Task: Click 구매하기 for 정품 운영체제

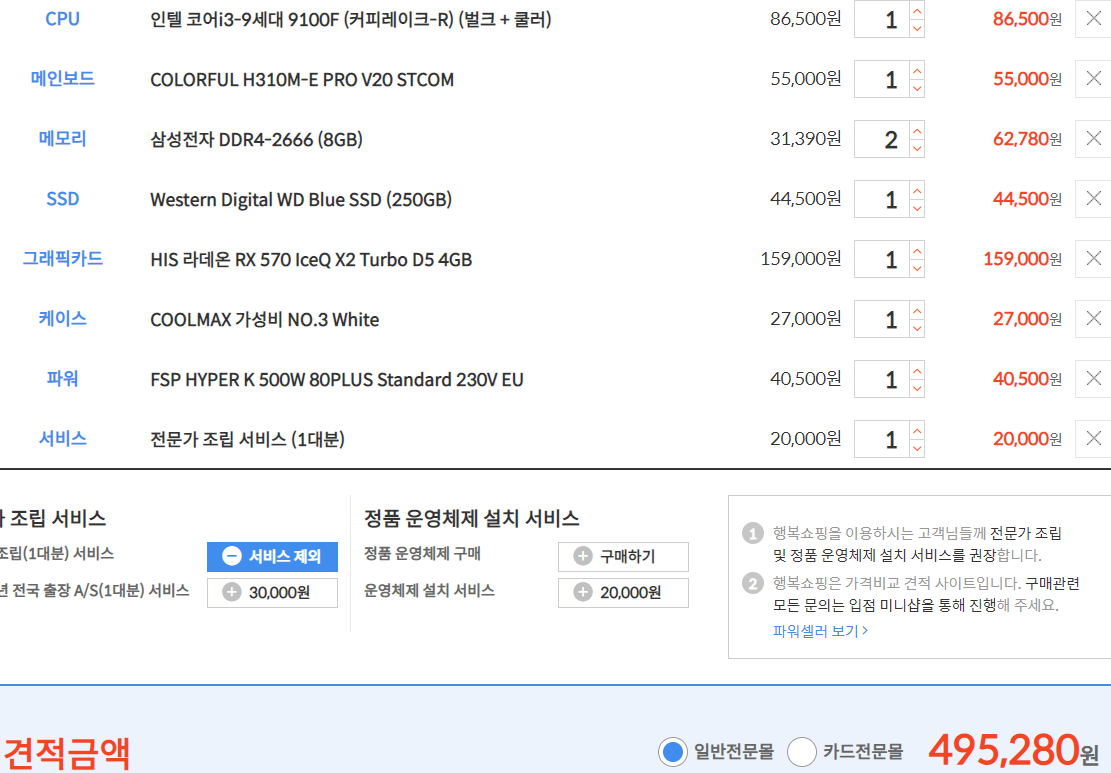Action: click(623, 556)
